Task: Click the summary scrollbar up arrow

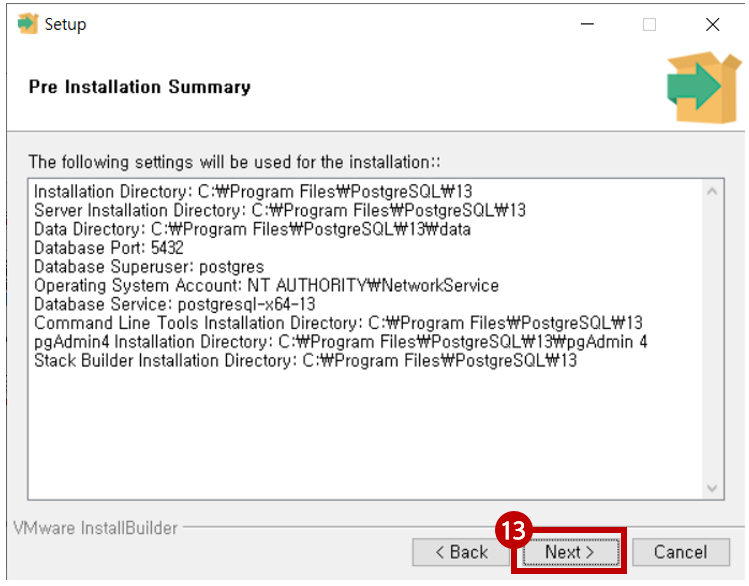Action: 712,192
